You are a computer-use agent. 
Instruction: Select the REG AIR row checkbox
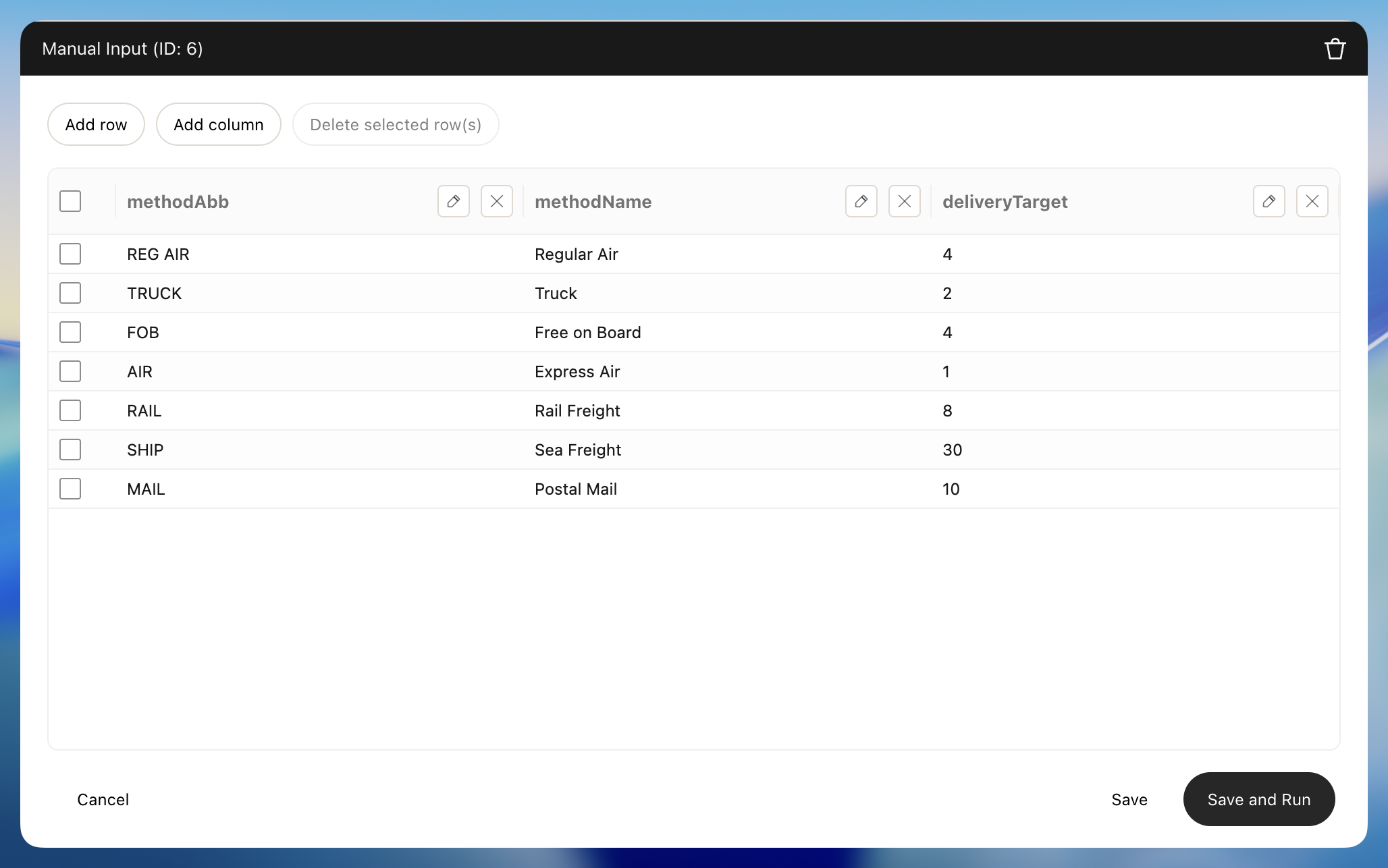point(70,254)
